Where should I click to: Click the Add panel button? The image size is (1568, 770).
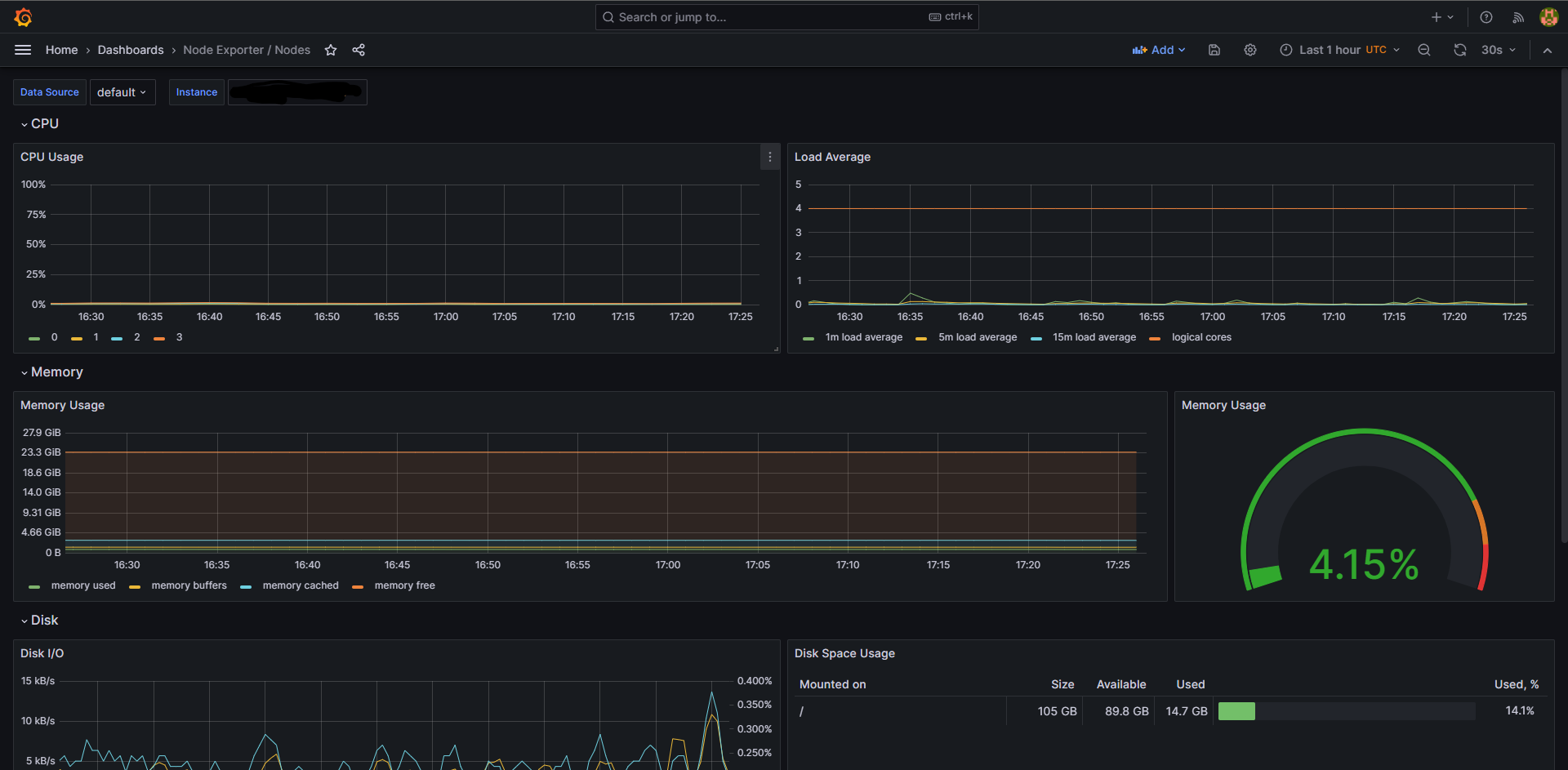tap(1158, 50)
